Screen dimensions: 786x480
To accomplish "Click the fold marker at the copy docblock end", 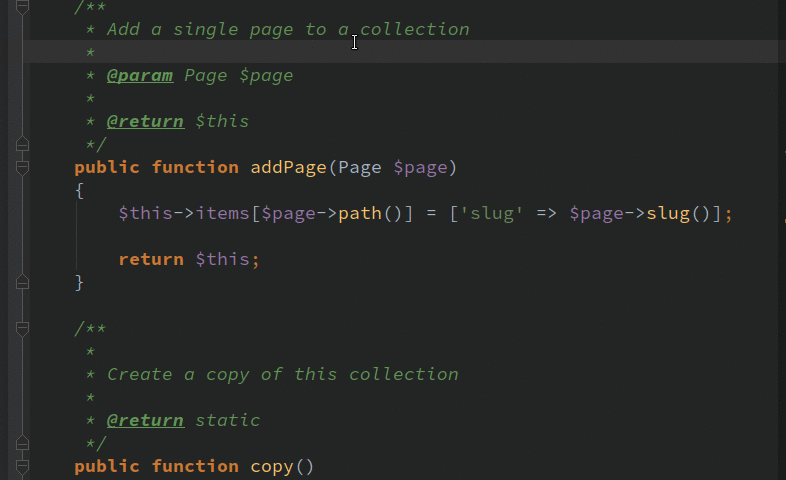I will [x=22, y=443].
